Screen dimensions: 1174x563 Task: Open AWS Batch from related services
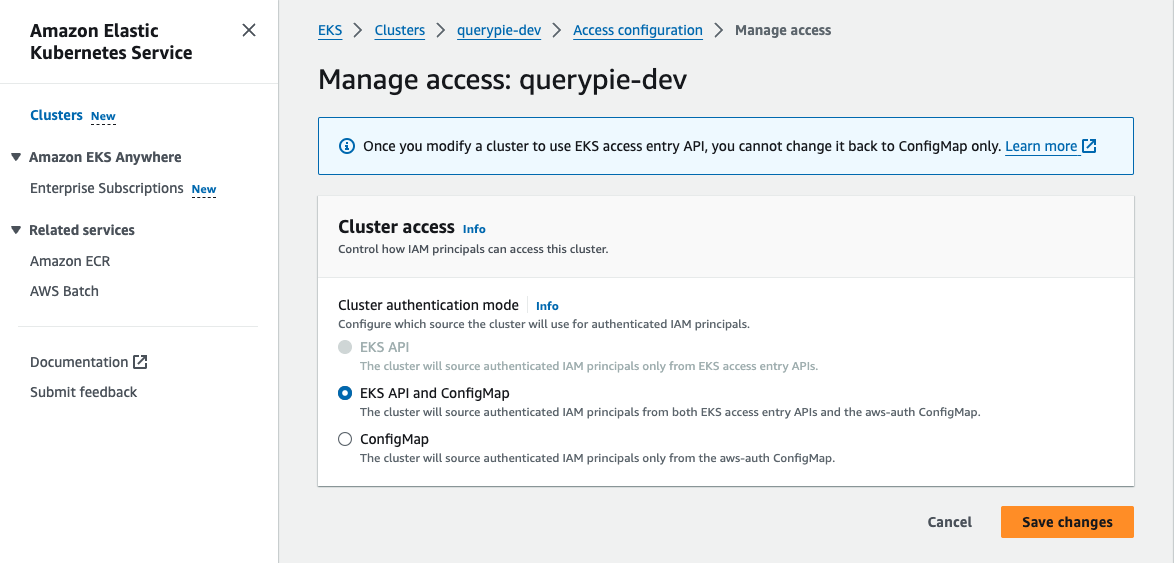pos(64,291)
